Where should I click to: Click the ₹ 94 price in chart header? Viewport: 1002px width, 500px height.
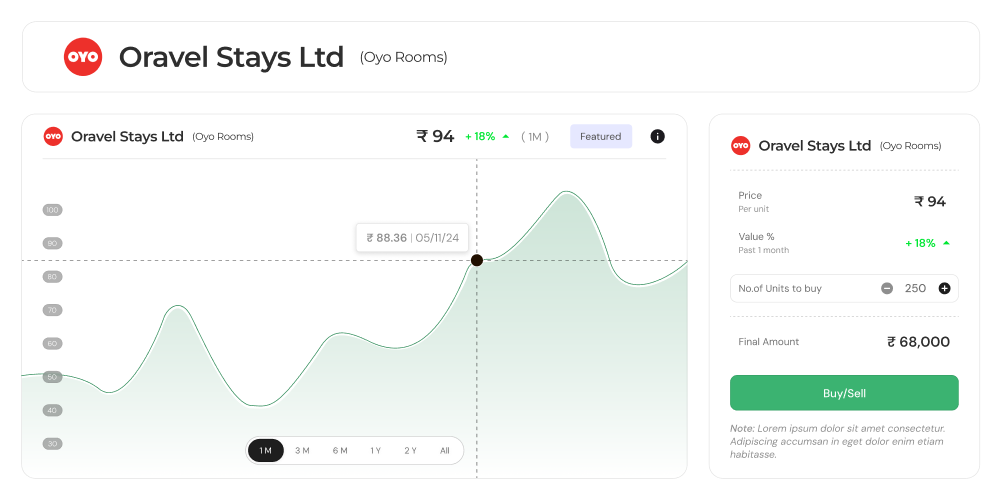coord(435,136)
